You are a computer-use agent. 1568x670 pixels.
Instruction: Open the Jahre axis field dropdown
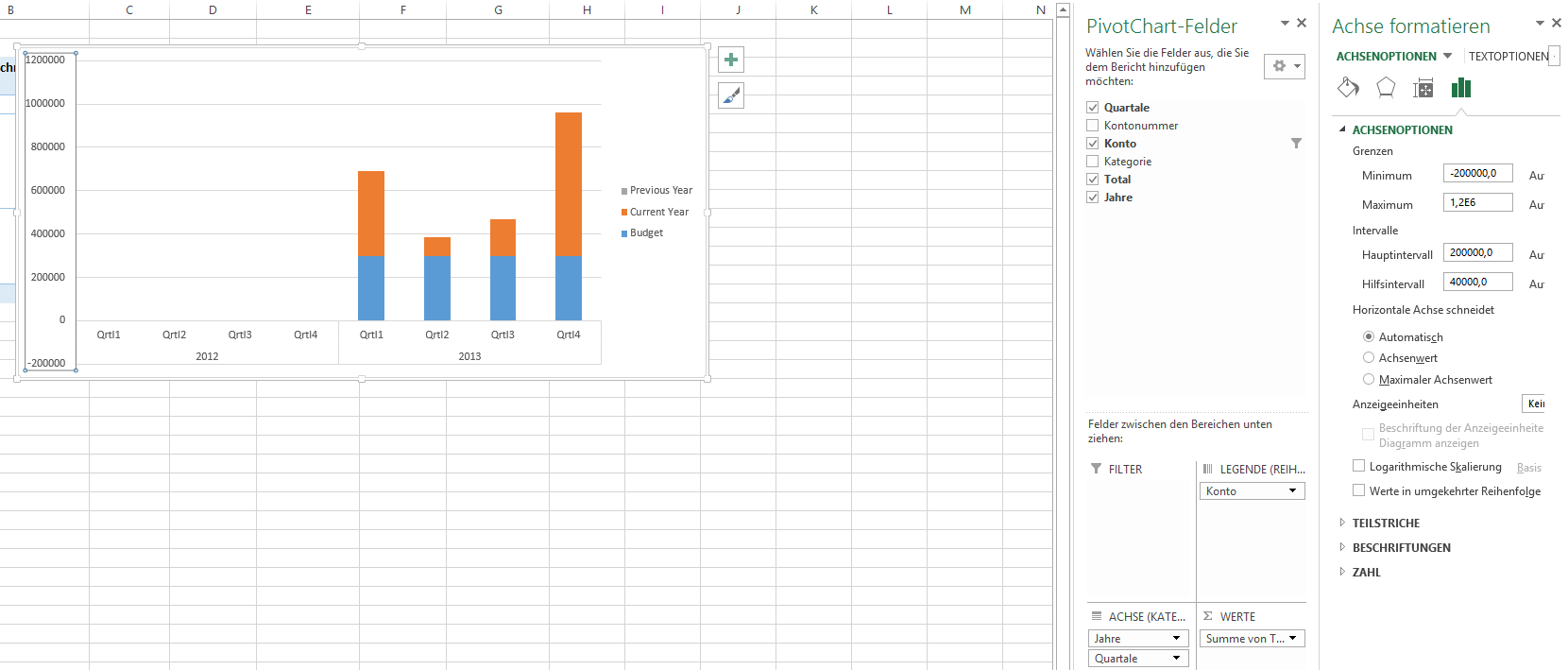tap(1176, 639)
